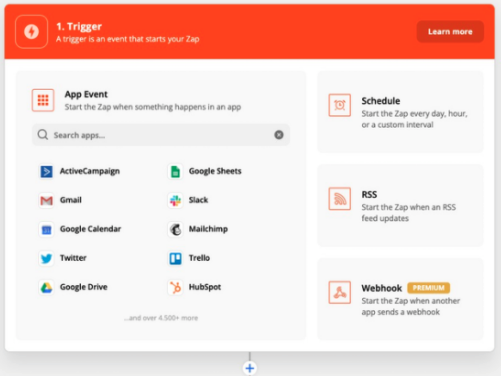Viewport: 501px width, 376px height.
Task: Click the Schedule alarm clock icon
Action: (340, 105)
